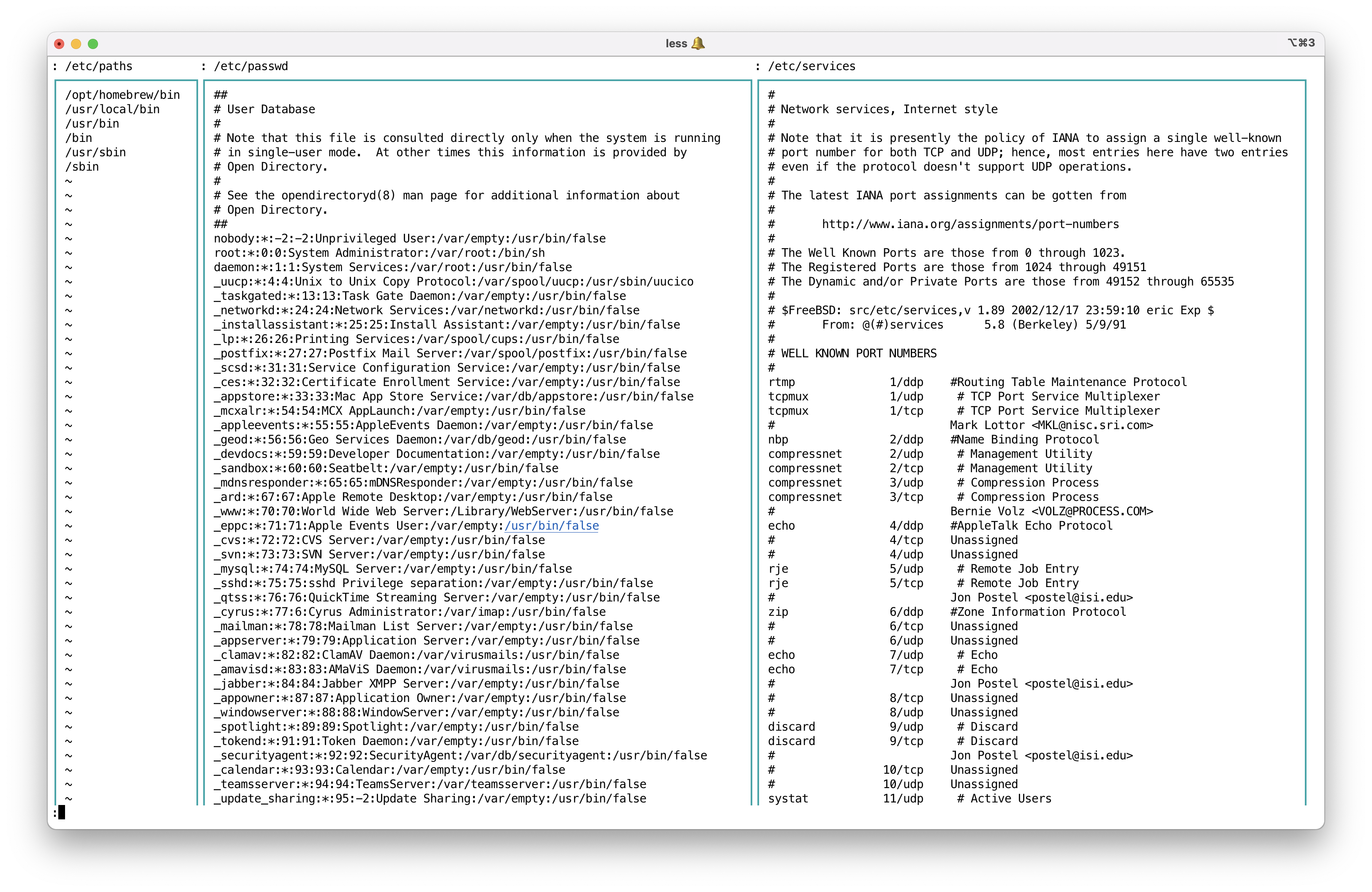Click the WELL KNOWN PORT NUMBERS heading
The height and width of the screenshot is (892, 1372).
pyautogui.click(x=858, y=353)
